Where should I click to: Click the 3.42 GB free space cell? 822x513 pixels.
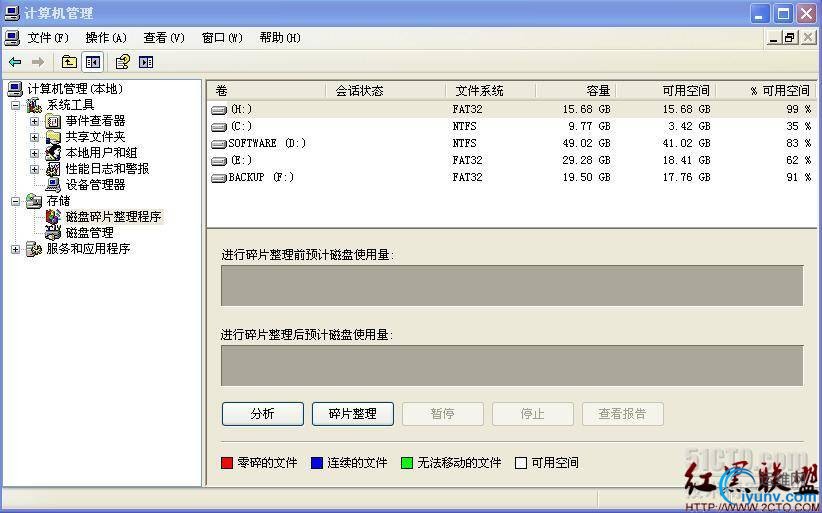click(689, 126)
